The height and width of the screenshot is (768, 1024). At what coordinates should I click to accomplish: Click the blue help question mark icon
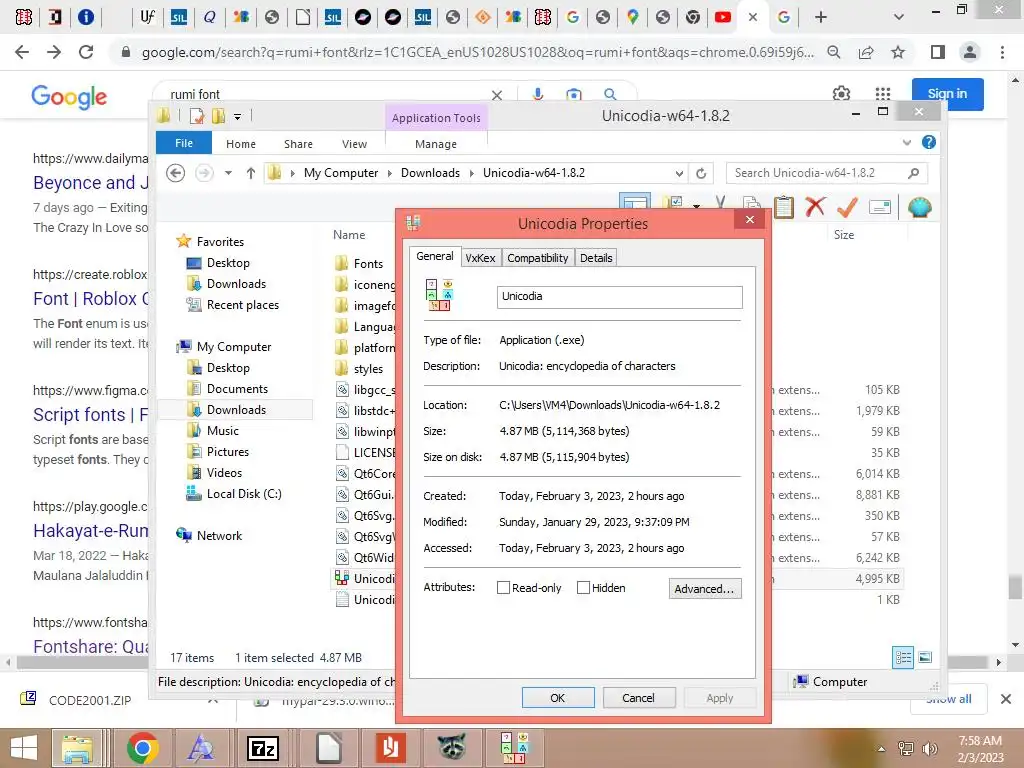tap(929, 142)
